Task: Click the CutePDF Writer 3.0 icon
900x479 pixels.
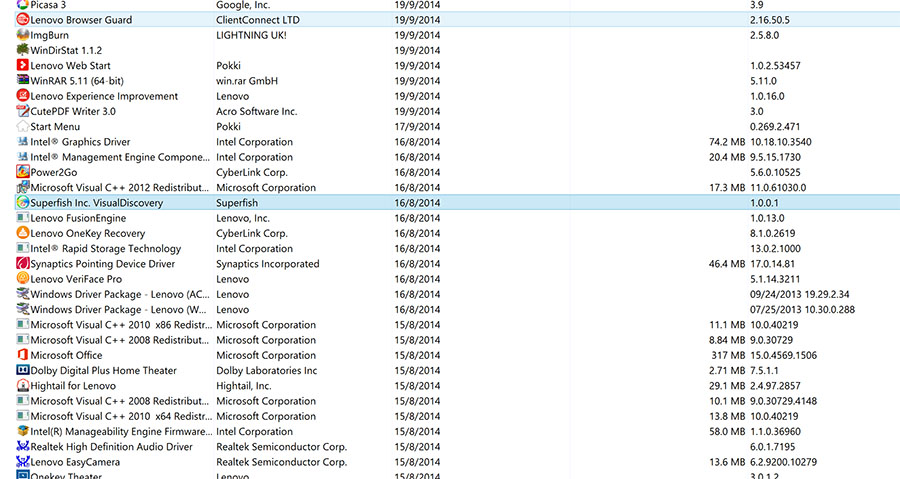Action: 22,111
